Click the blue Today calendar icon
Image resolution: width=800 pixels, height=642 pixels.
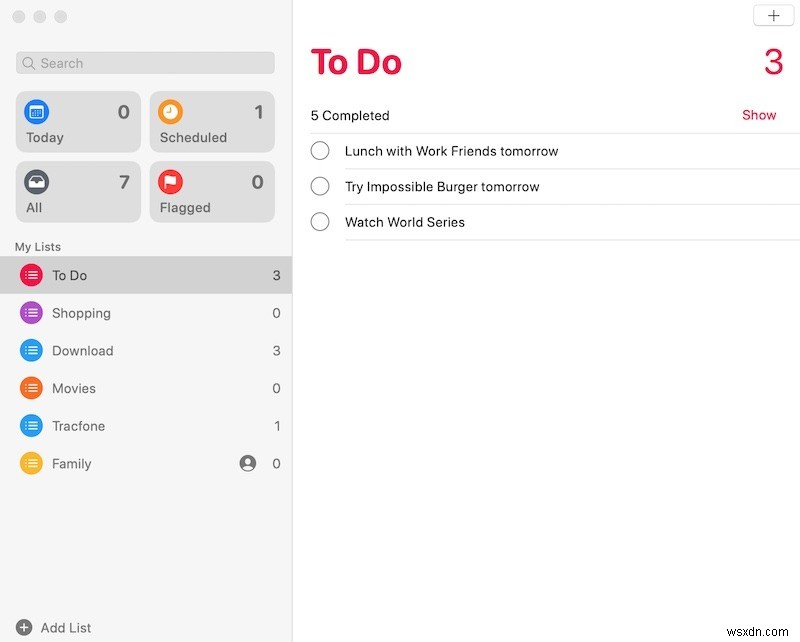pyautogui.click(x=37, y=112)
